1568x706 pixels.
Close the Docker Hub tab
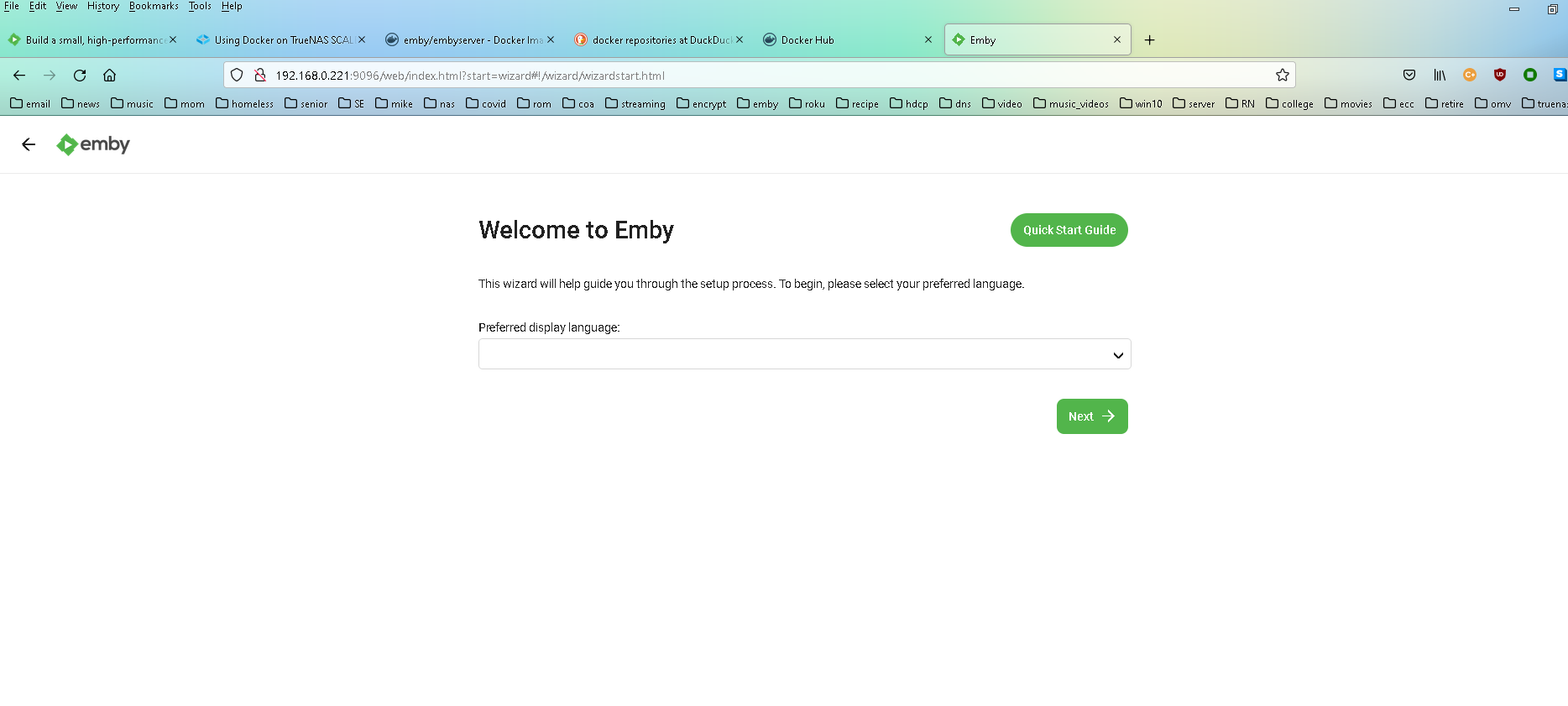coord(928,39)
